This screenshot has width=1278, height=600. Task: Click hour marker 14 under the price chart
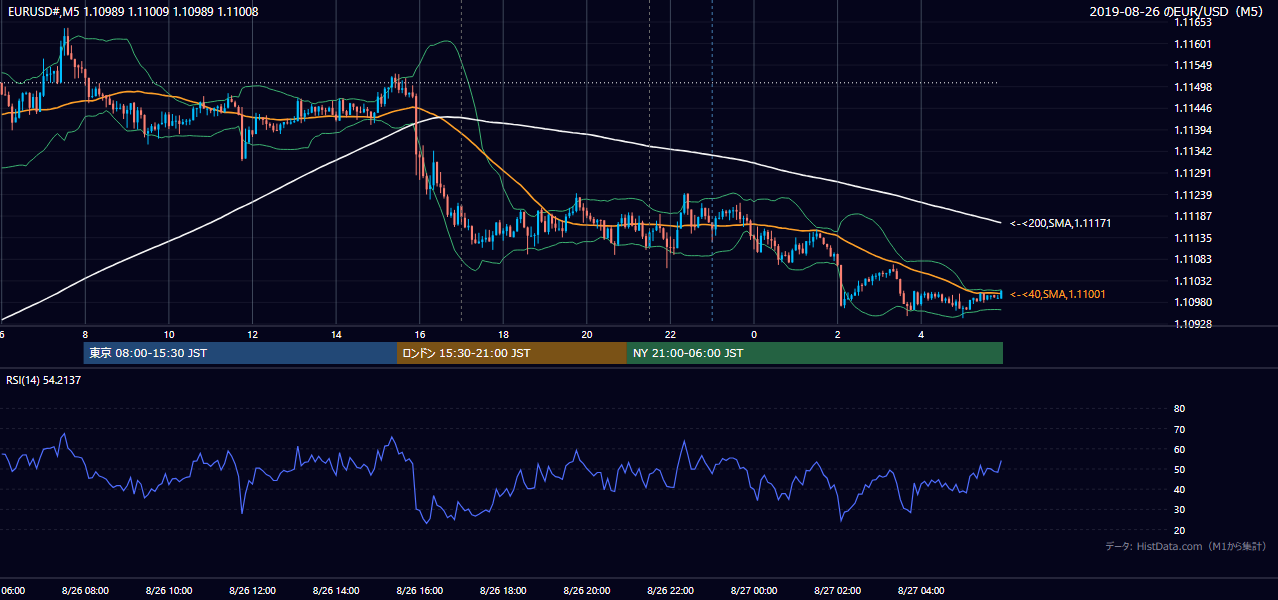[x=336, y=335]
